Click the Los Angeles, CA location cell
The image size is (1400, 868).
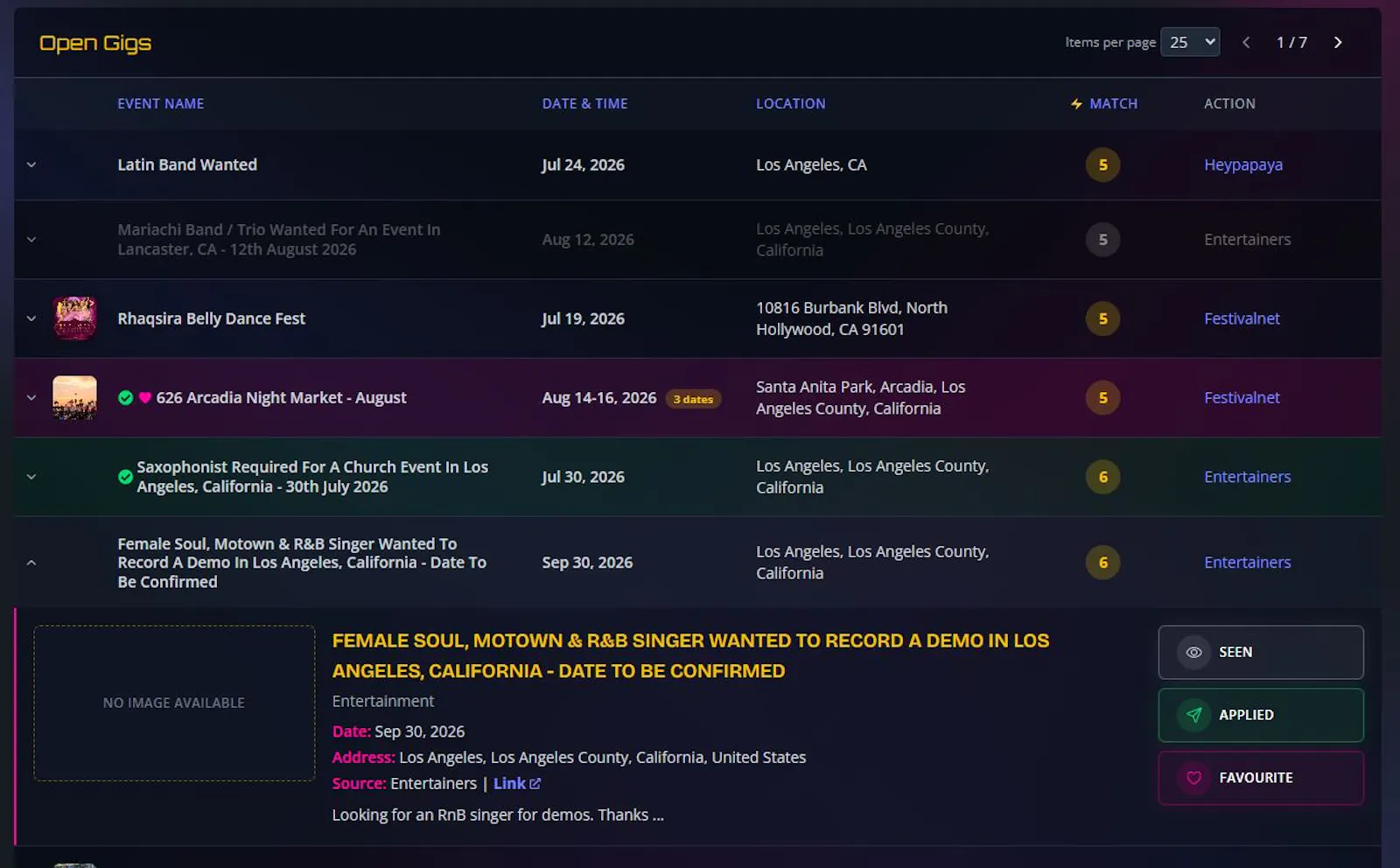pyautogui.click(x=811, y=164)
